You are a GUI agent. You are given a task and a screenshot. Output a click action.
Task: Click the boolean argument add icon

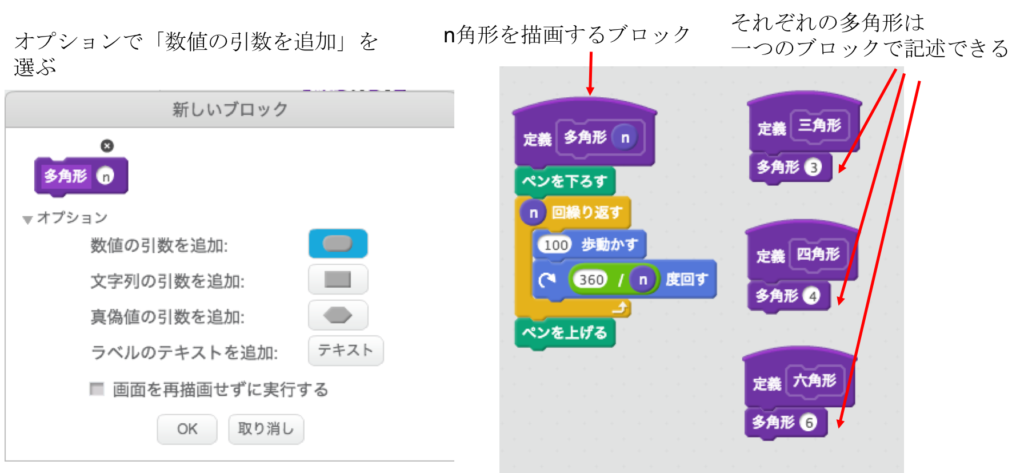tap(338, 316)
